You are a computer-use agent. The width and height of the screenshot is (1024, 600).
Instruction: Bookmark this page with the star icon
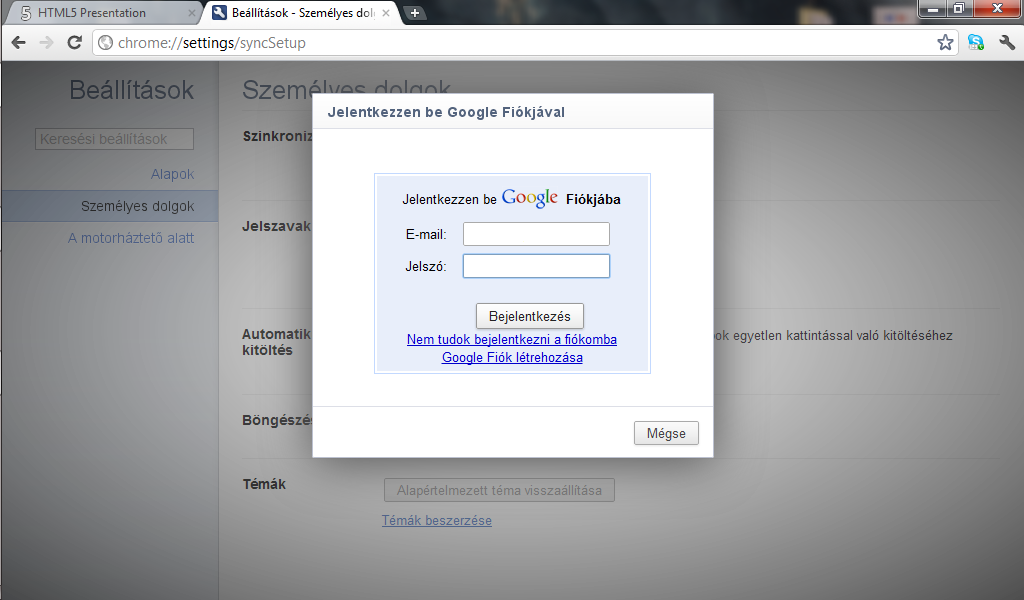tap(944, 43)
